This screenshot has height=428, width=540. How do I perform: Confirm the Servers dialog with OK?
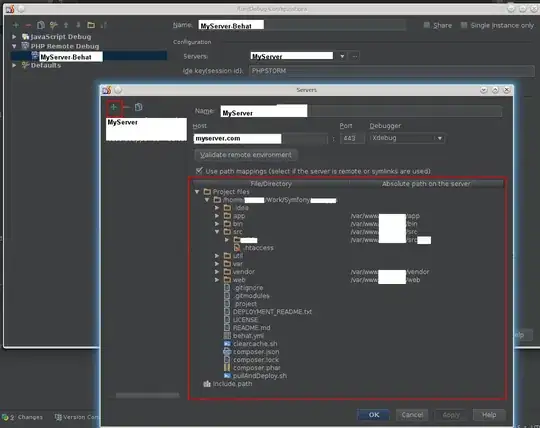tap(374, 415)
